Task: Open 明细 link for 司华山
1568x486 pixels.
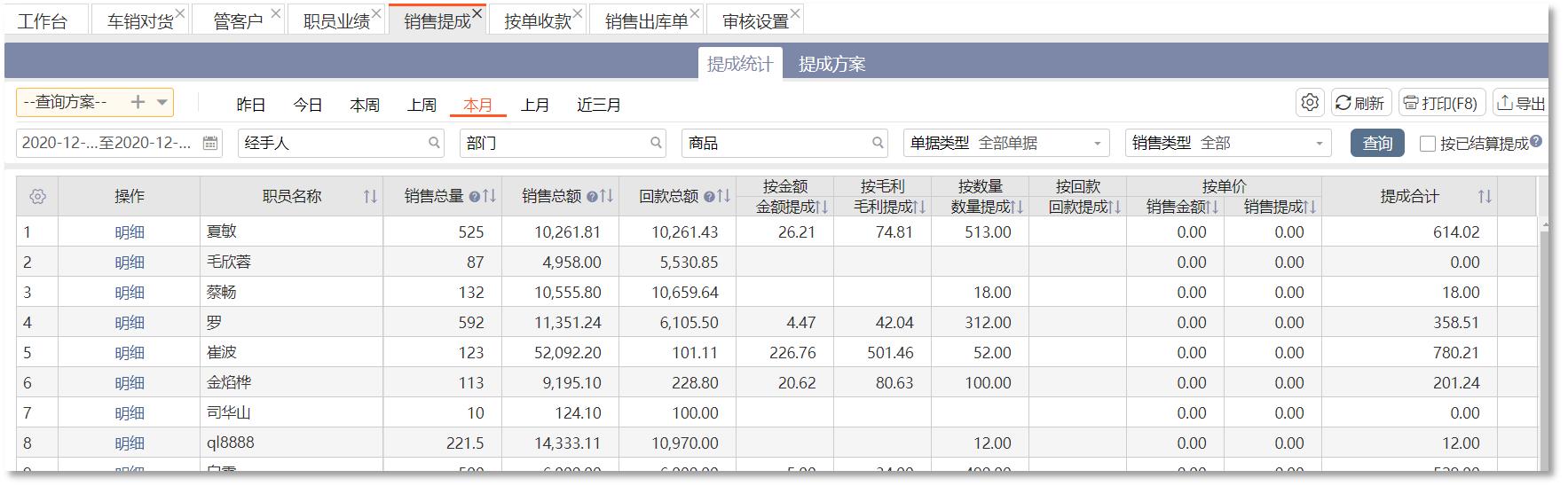Action: (130, 413)
